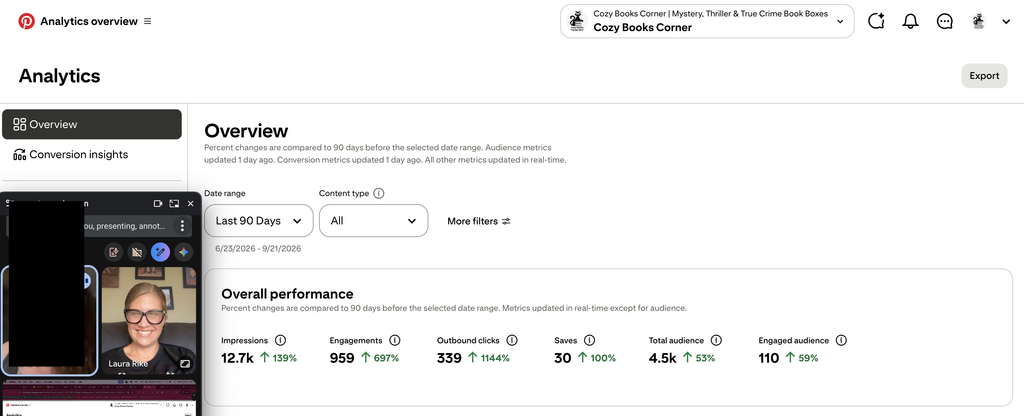Click the Gemini sparkle icon in the meeting popup
The height and width of the screenshot is (416, 1024).
(184, 252)
